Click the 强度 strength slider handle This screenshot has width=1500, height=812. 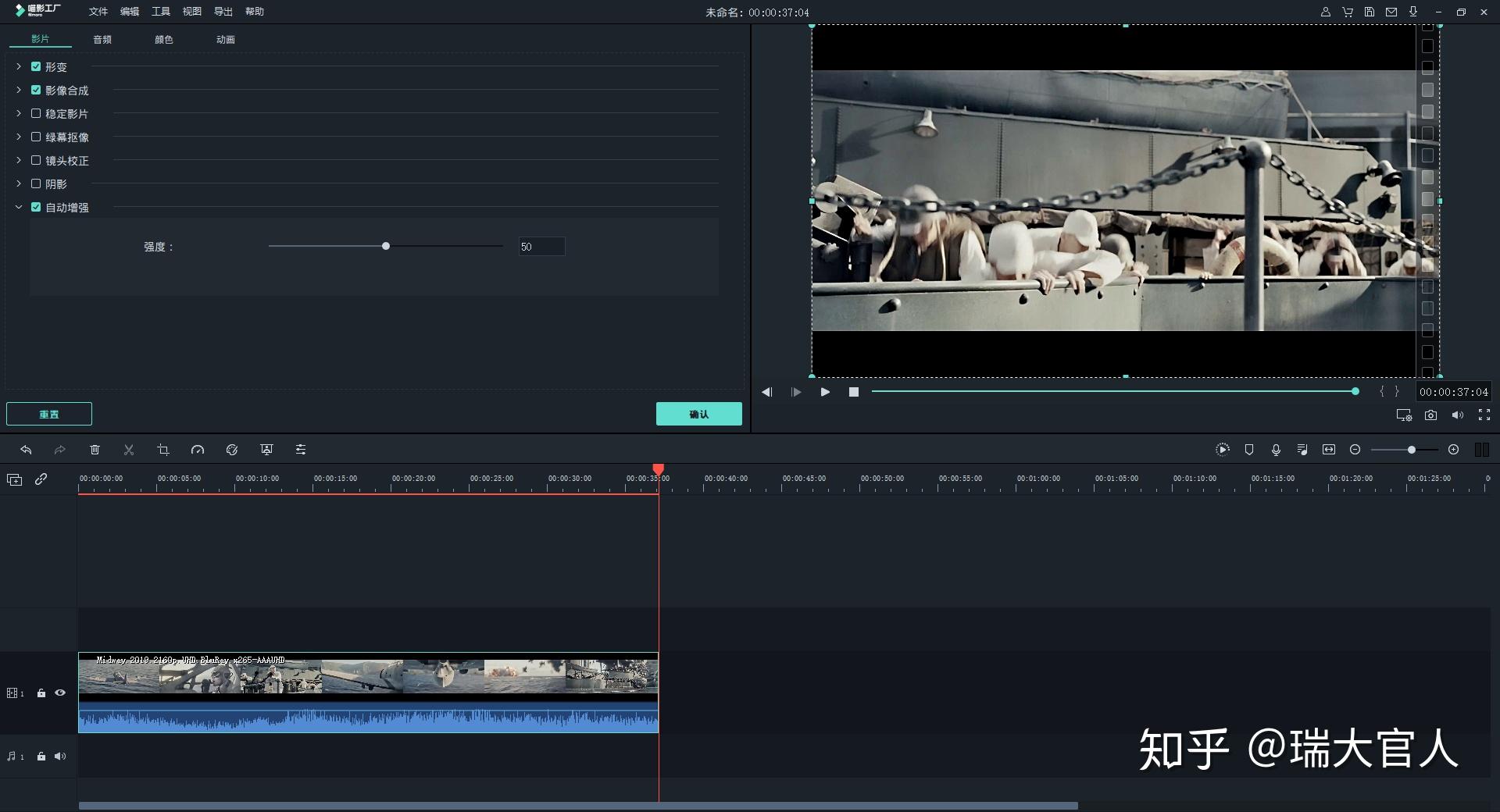386,246
